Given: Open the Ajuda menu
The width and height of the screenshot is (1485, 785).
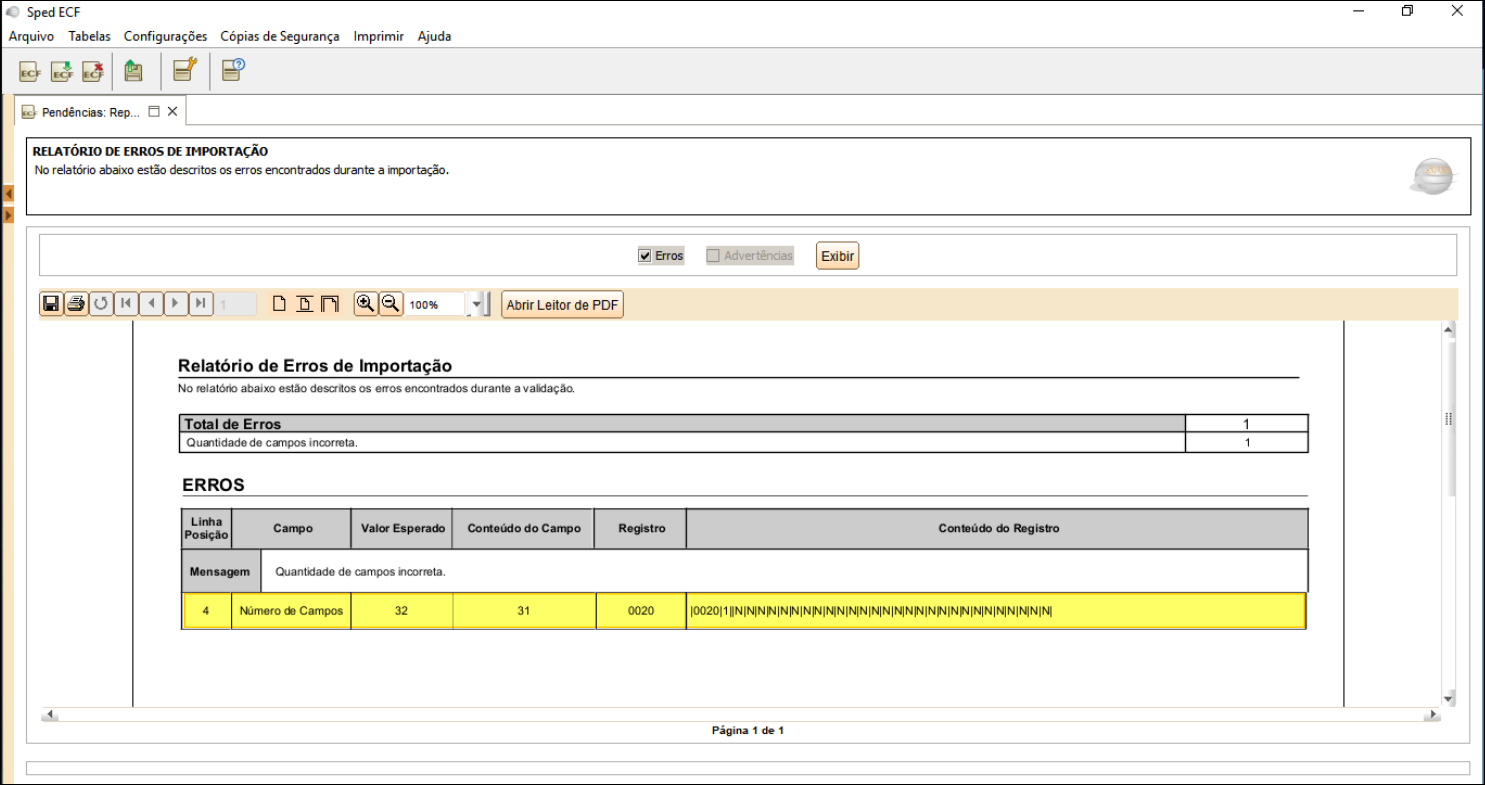Looking at the screenshot, I should [434, 36].
